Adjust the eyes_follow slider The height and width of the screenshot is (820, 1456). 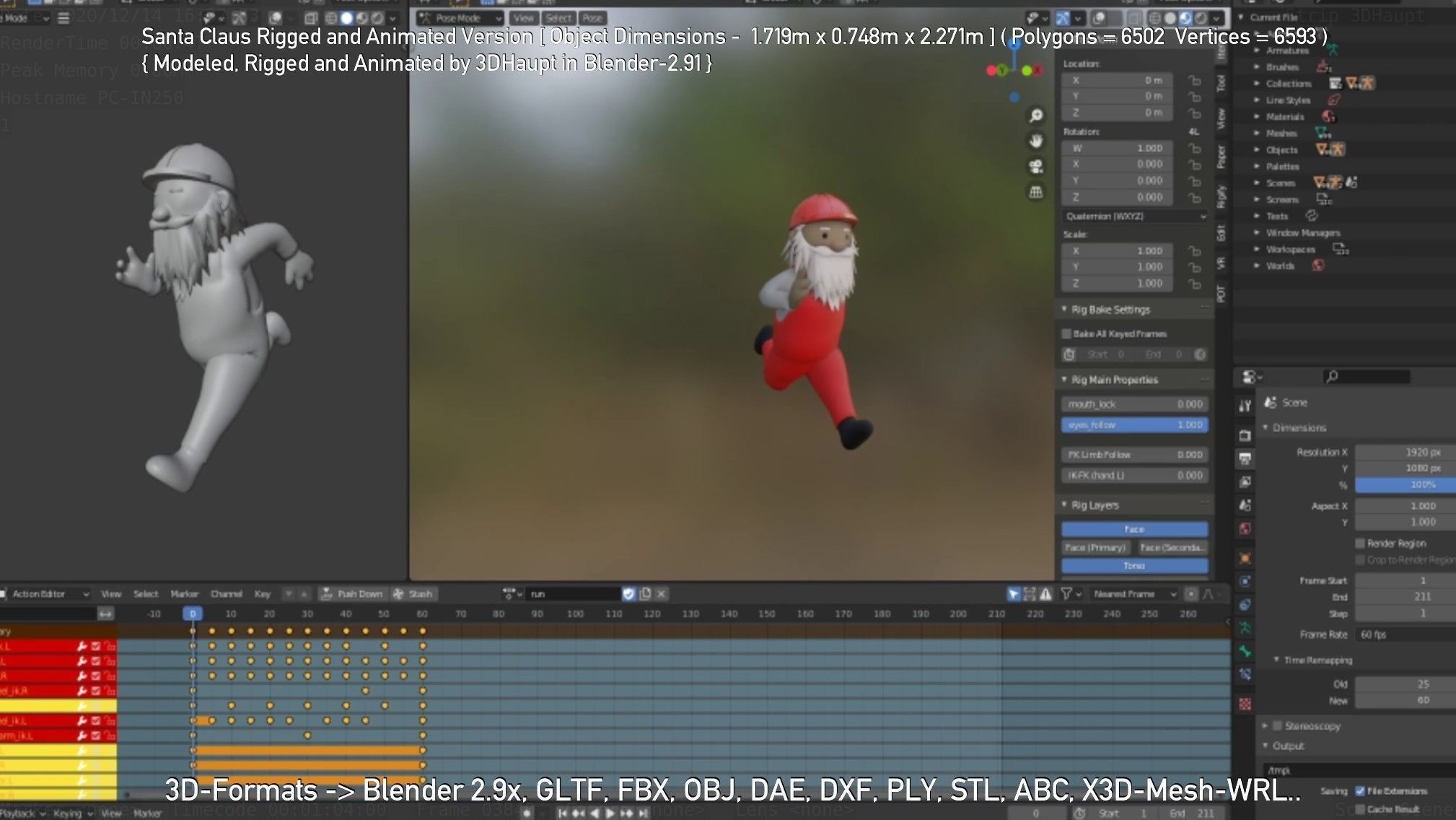point(1134,425)
